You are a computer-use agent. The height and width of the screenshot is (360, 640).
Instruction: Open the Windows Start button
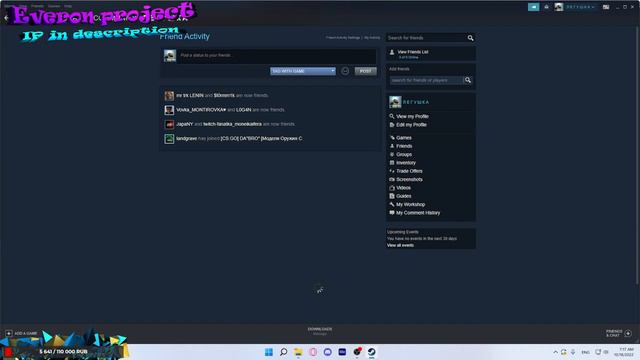pos(269,352)
